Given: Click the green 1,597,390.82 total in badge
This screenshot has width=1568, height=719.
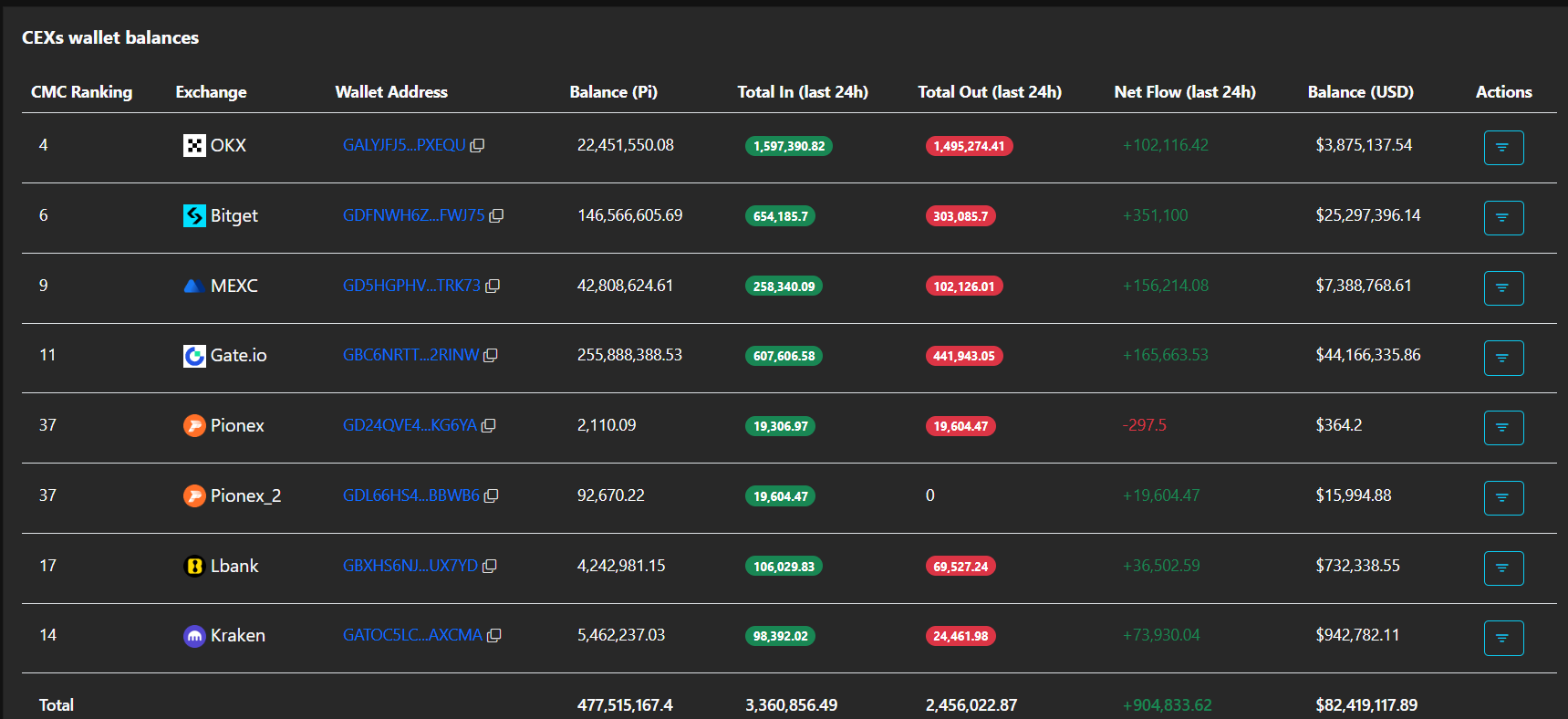Looking at the screenshot, I should pyautogui.click(x=789, y=146).
